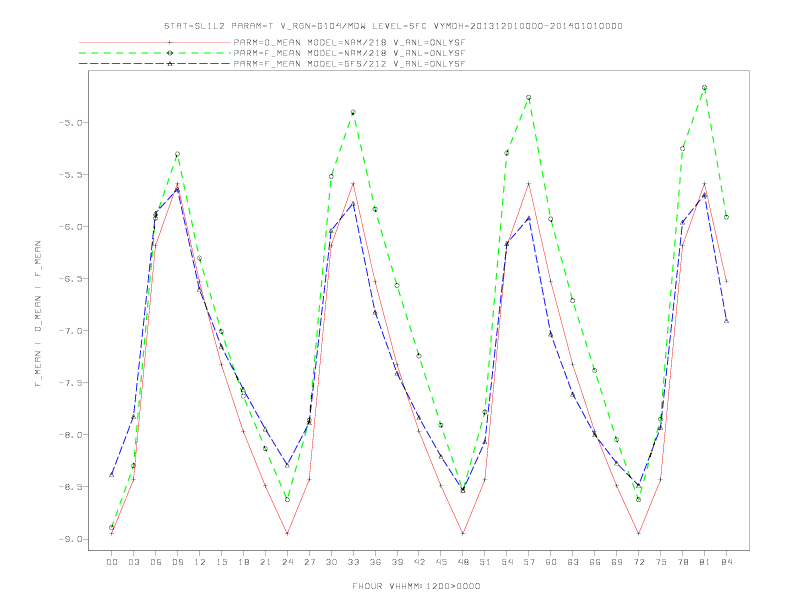This screenshot has height=612, width=792.
Task: Click the vertical y-axis label F_MEAN | O_MEAN | F_MEAN
Action: click(x=38, y=314)
